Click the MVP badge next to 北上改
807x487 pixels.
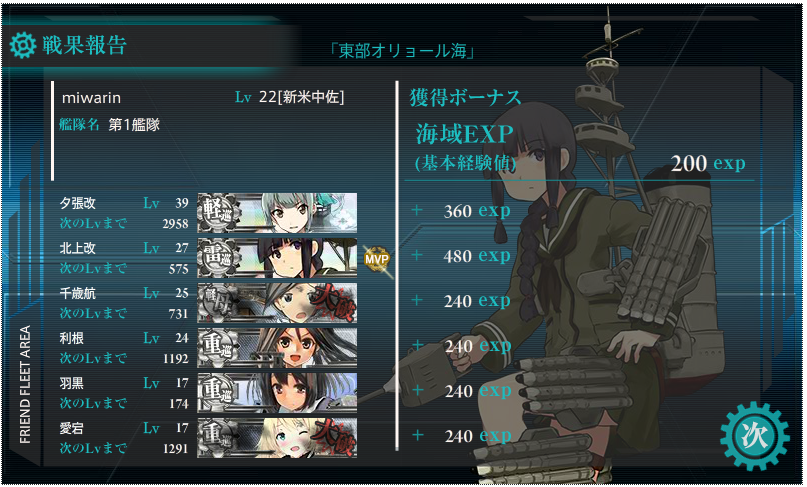[377, 258]
